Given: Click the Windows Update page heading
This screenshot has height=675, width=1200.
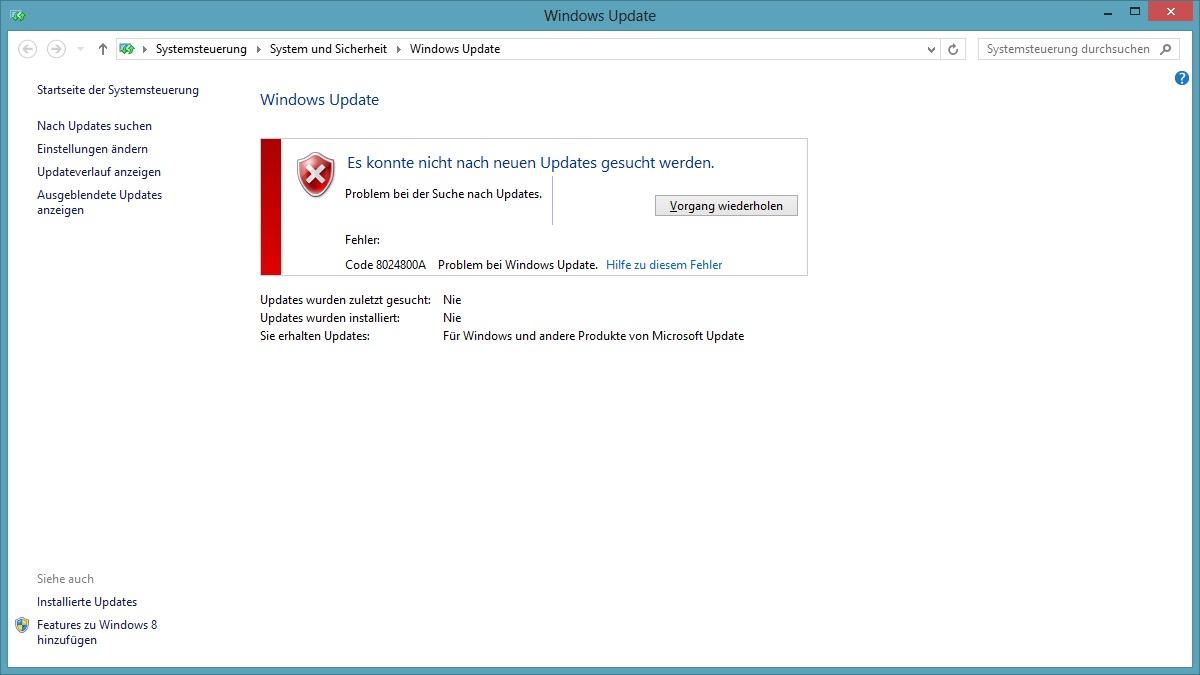Looking at the screenshot, I should pyautogui.click(x=319, y=100).
